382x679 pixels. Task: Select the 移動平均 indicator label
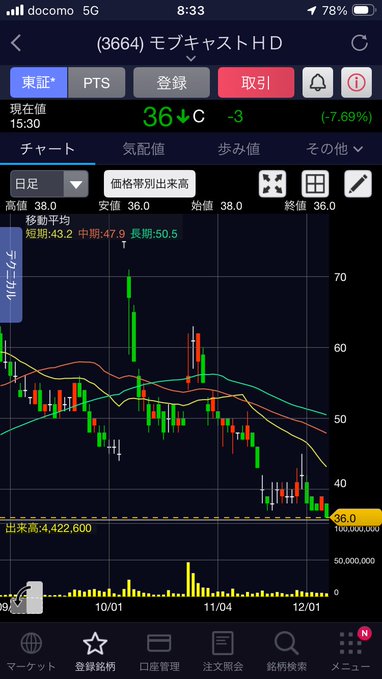(48, 220)
